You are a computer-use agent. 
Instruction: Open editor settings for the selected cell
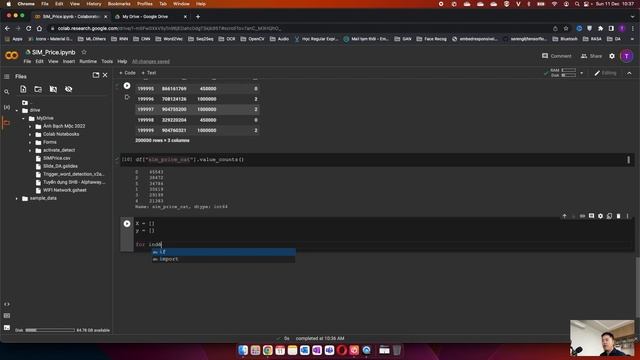[600, 216]
